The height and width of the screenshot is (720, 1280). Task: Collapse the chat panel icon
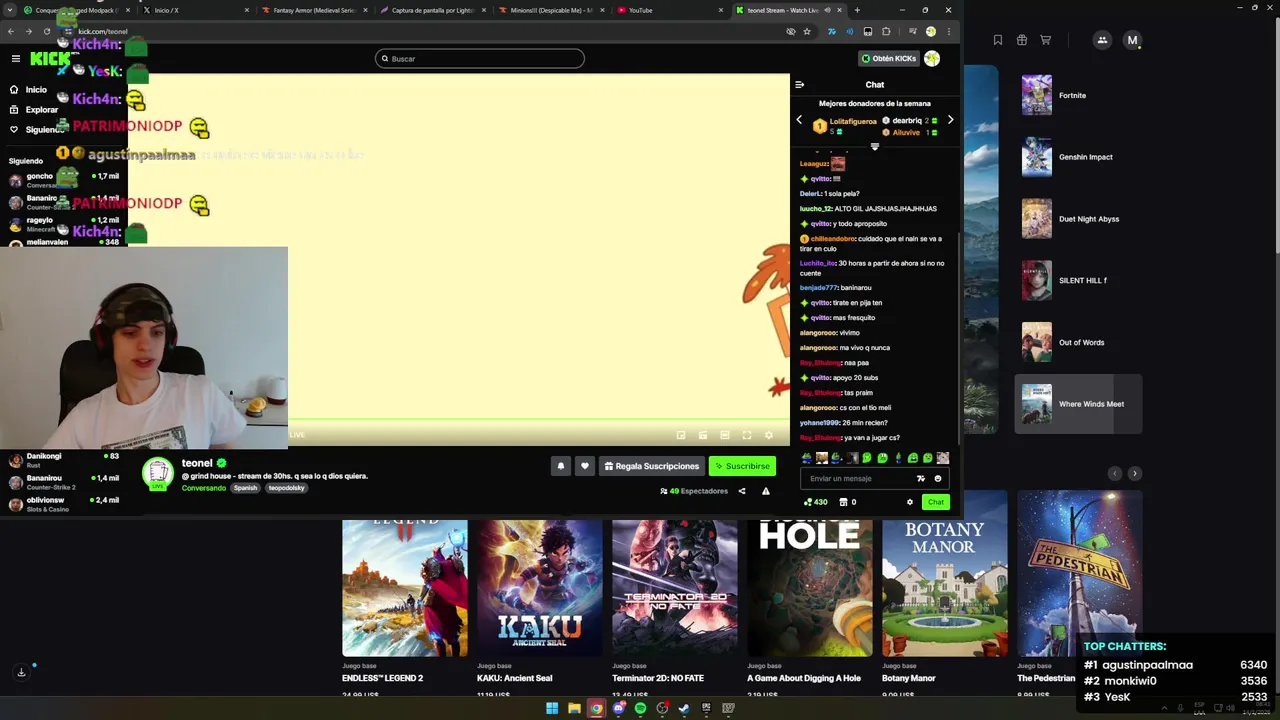coord(799,85)
